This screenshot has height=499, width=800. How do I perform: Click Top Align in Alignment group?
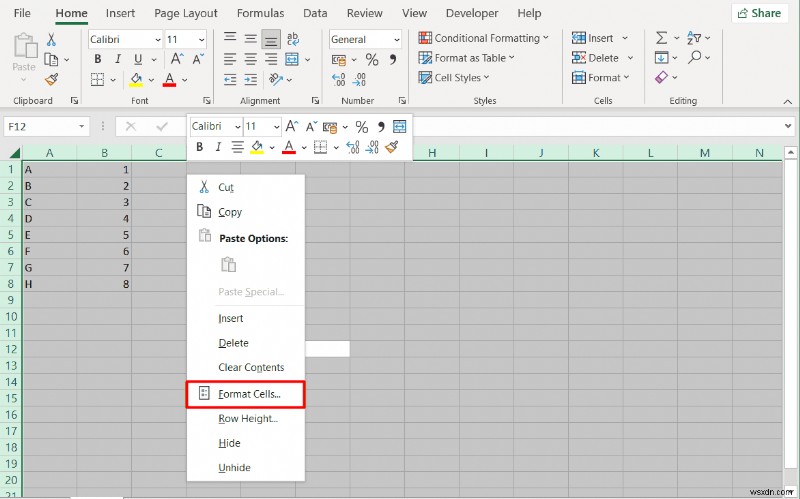[x=230, y=39]
